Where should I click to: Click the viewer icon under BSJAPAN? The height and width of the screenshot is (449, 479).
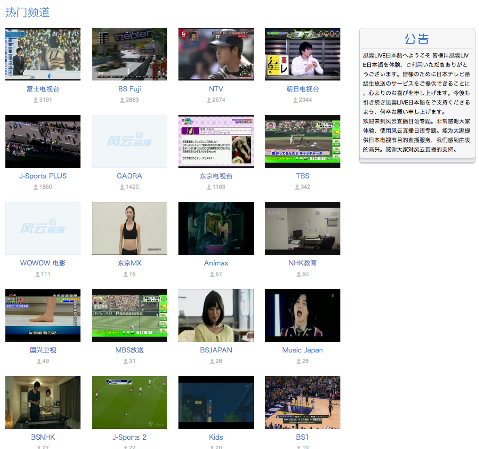(x=212, y=361)
